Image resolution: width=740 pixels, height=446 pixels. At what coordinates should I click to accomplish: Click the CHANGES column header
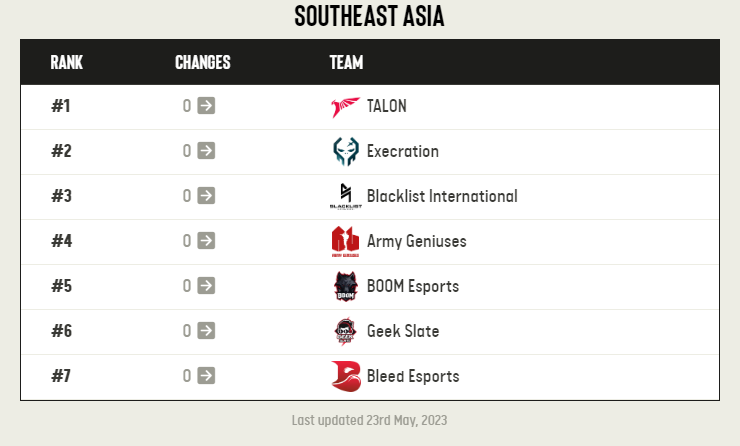coord(202,62)
